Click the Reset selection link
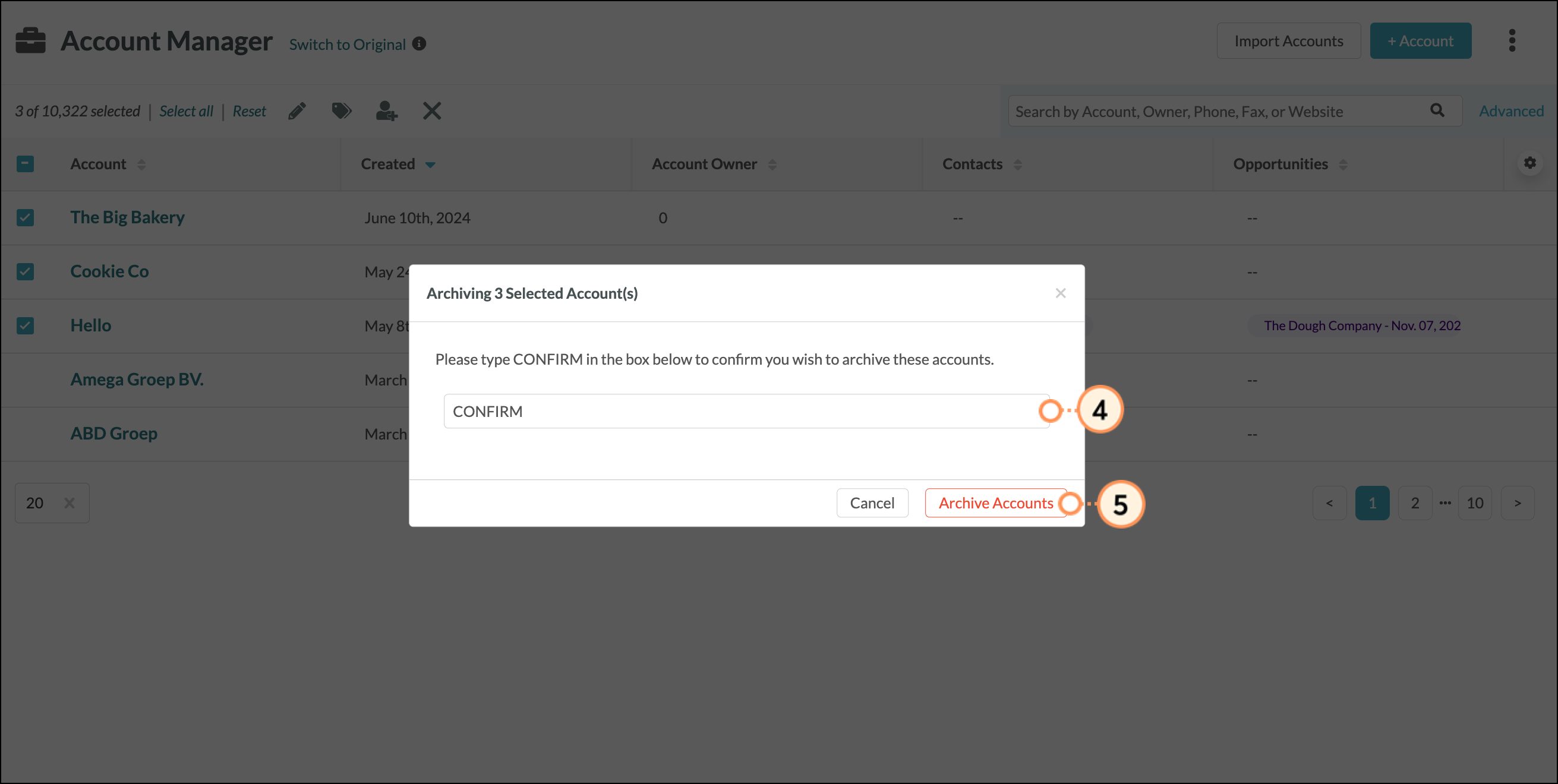Viewport: 1558px width, 784px height. pos(249,111)
